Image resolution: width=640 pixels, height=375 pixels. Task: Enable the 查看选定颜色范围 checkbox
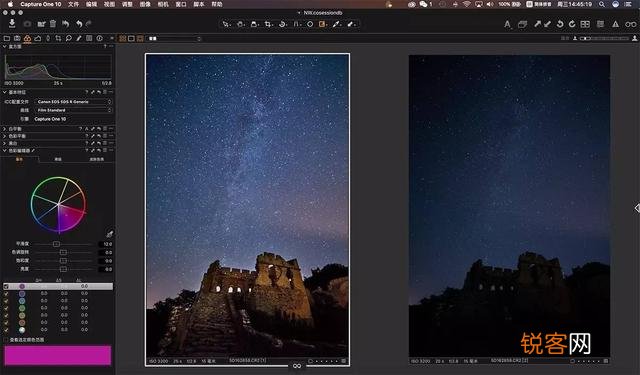(x=6, y=339)
